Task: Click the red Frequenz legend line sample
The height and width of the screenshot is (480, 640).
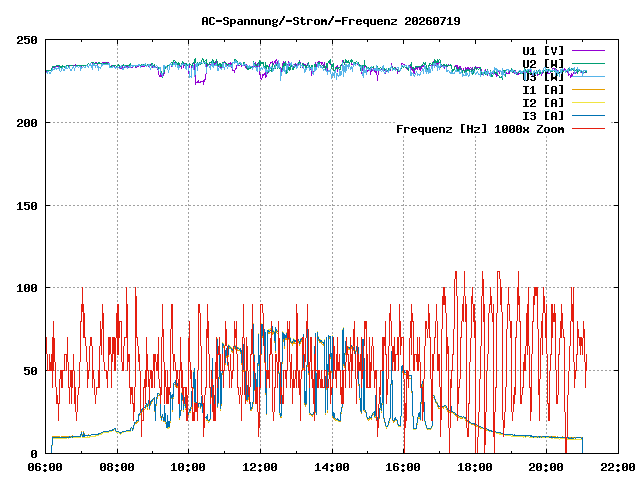Action: pyautogui.click(x=588, y=129)
